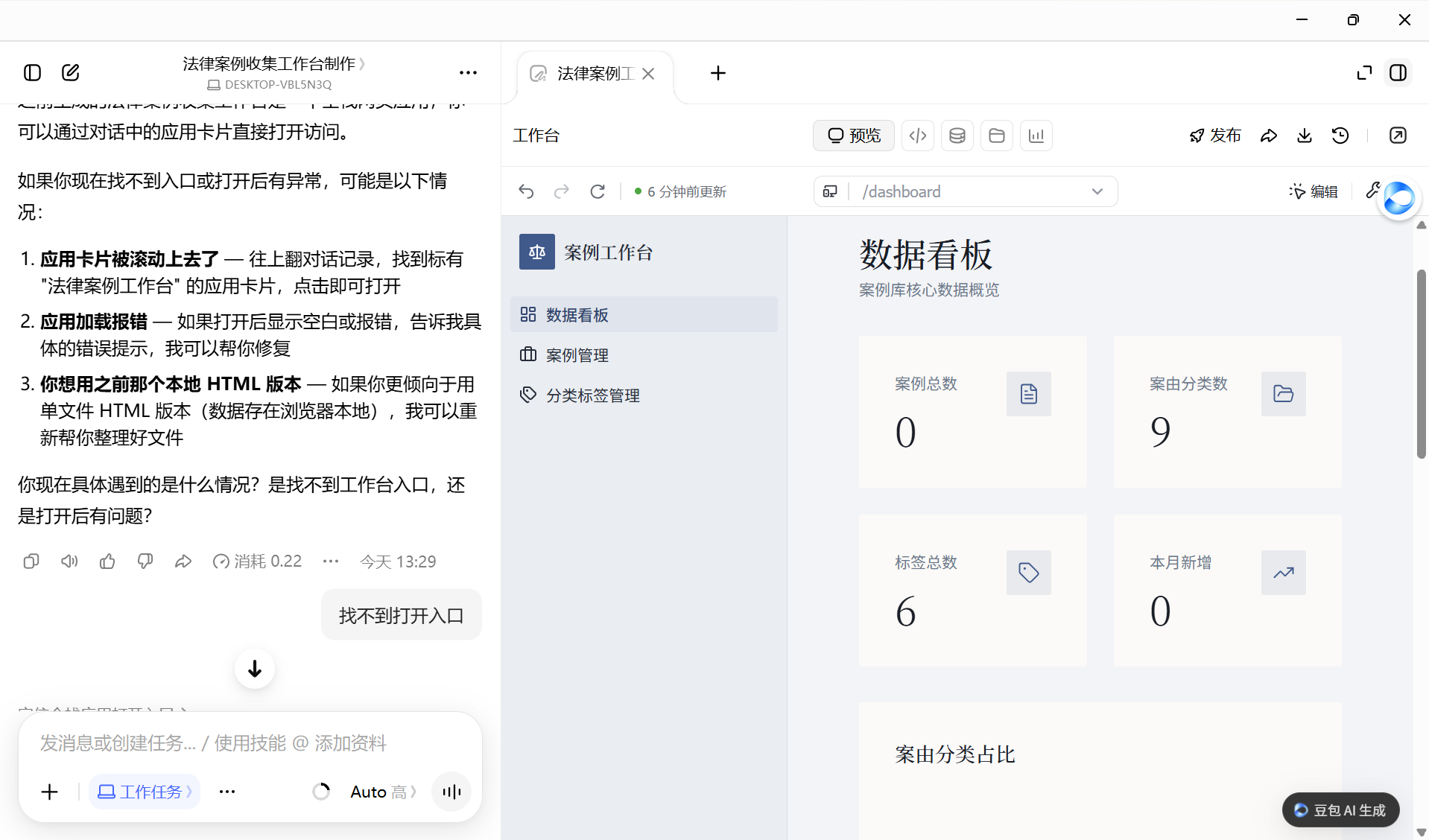Close the 法律案例工 tab

pos(648,74)
